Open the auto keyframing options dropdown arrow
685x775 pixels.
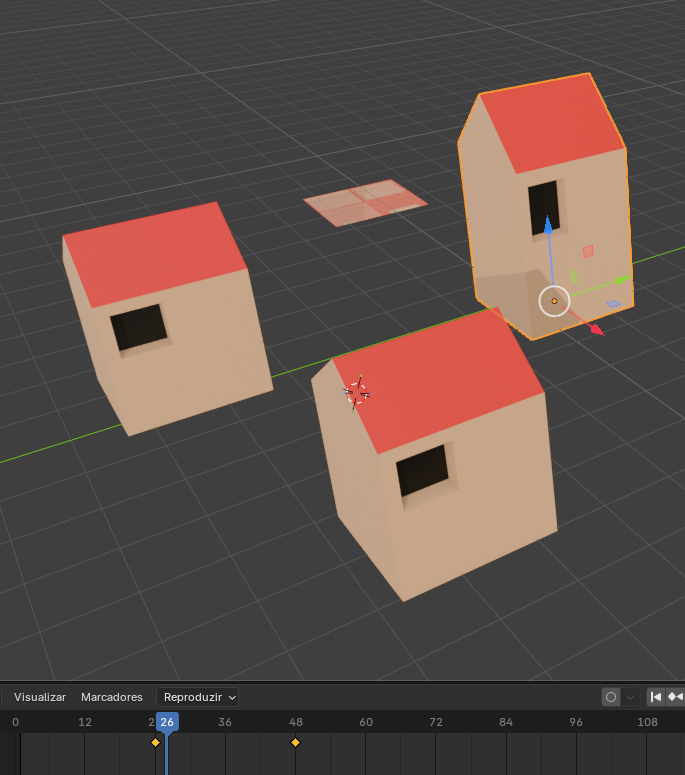(x=630, y=697)
